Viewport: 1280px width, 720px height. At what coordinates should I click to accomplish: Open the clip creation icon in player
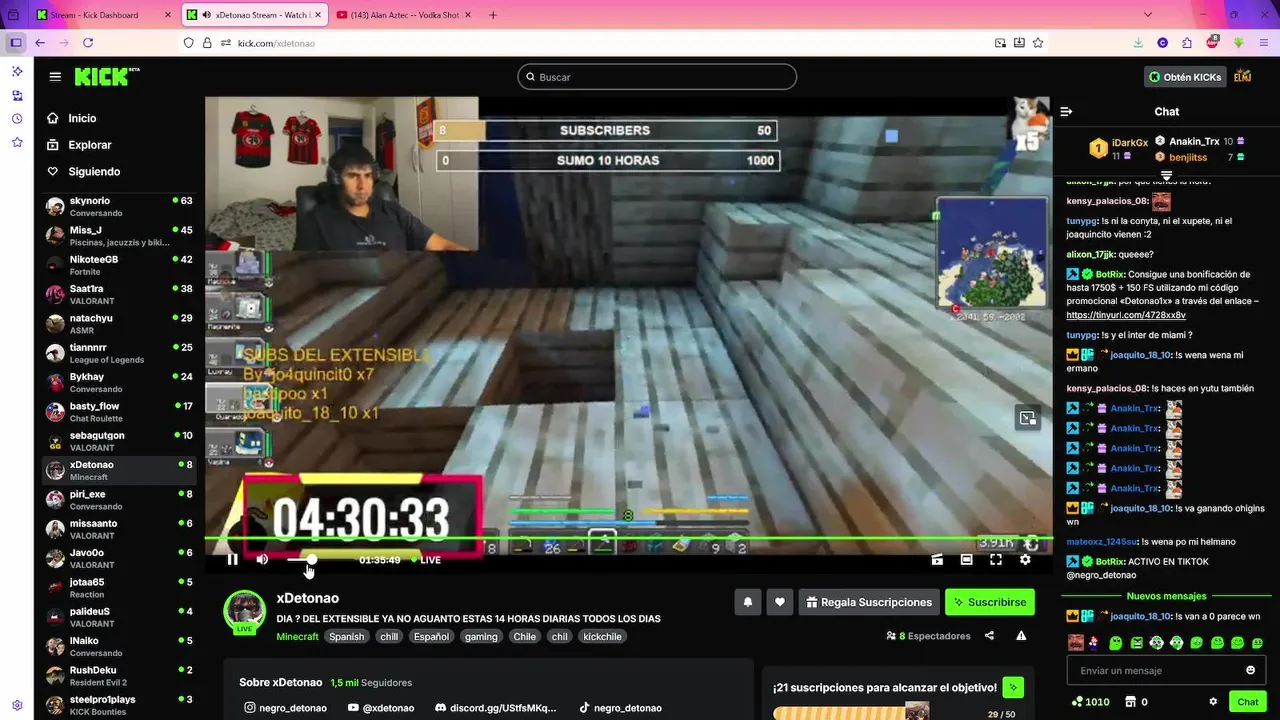pos(937,560)
